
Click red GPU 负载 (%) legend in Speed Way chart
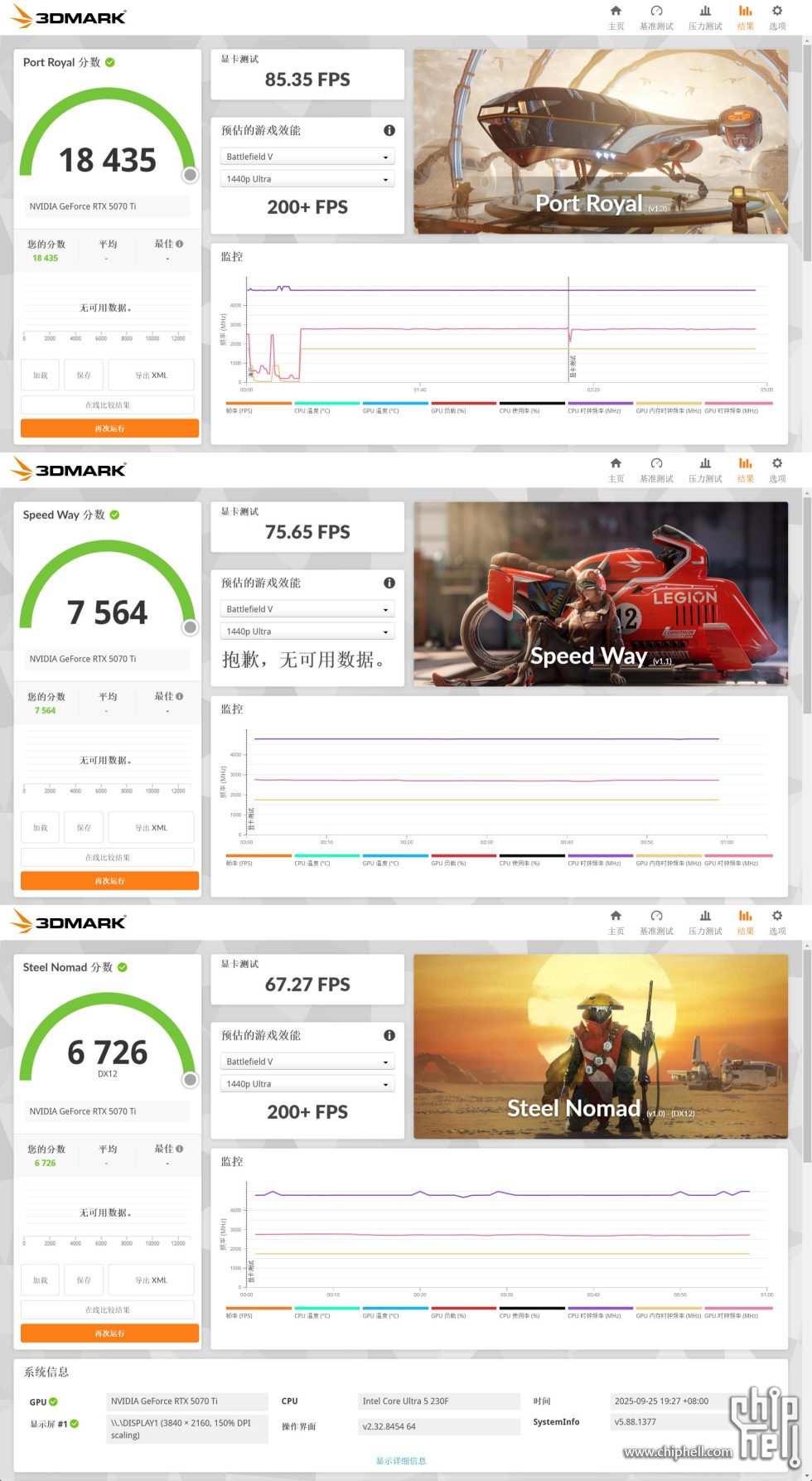click(463, 860)
